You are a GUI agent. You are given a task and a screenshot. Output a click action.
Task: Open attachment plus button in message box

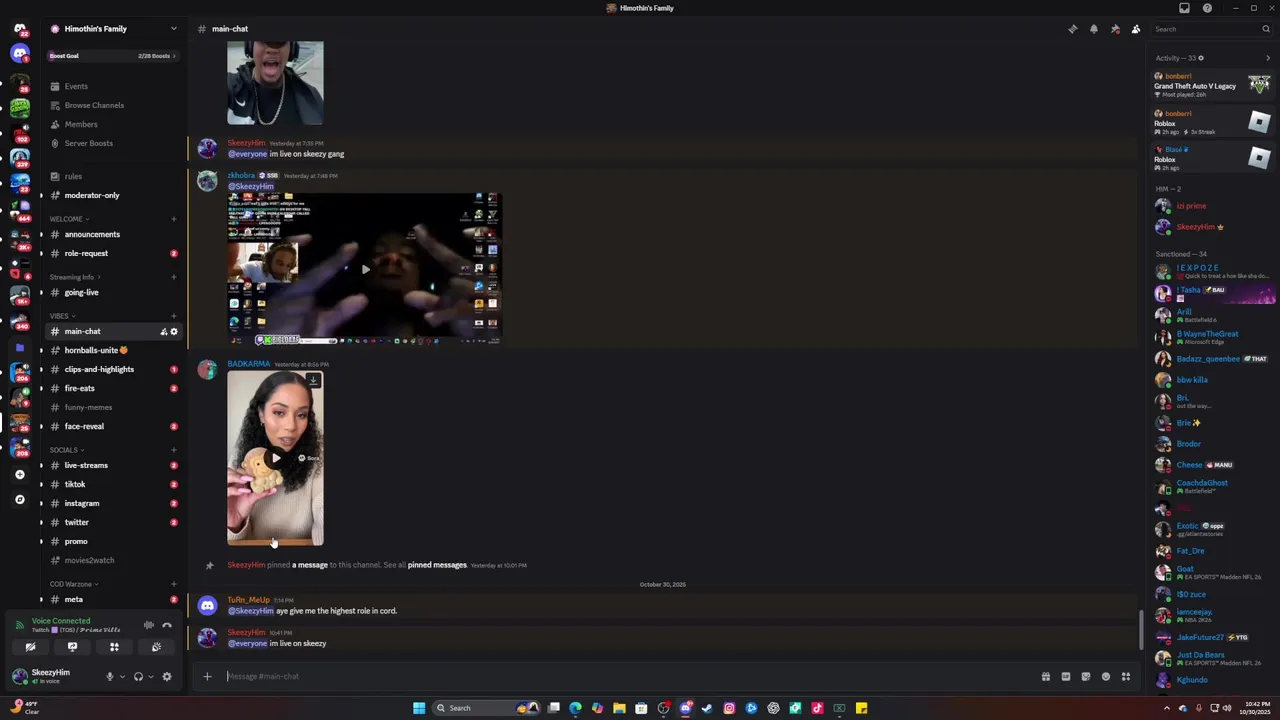(x=207, y=677)
